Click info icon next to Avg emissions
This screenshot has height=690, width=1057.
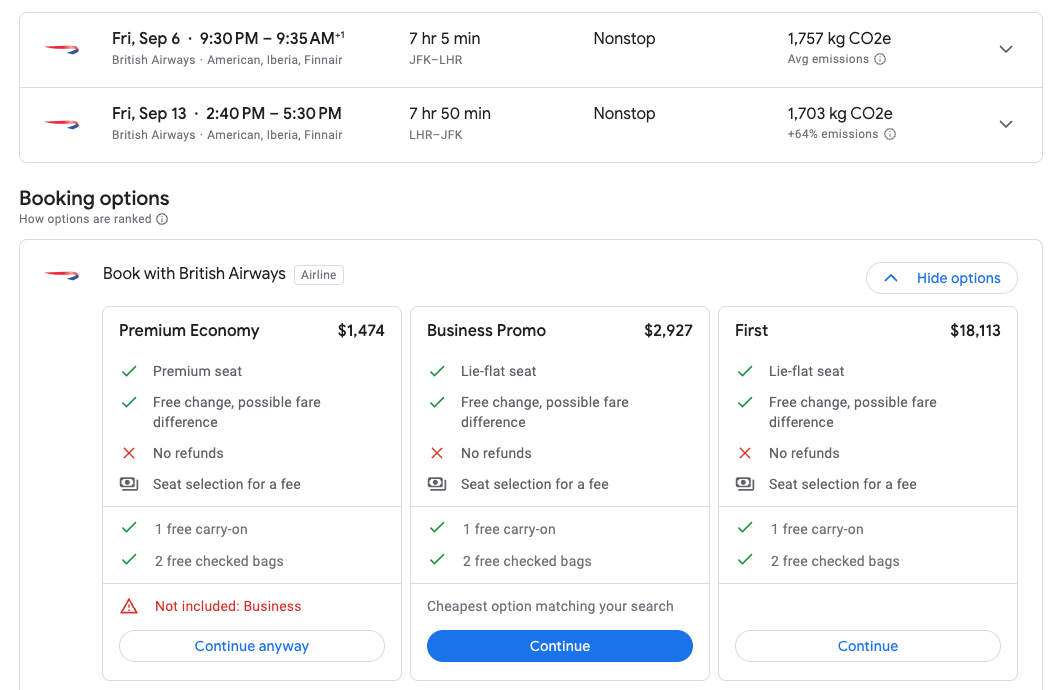[x=880, y=60]
